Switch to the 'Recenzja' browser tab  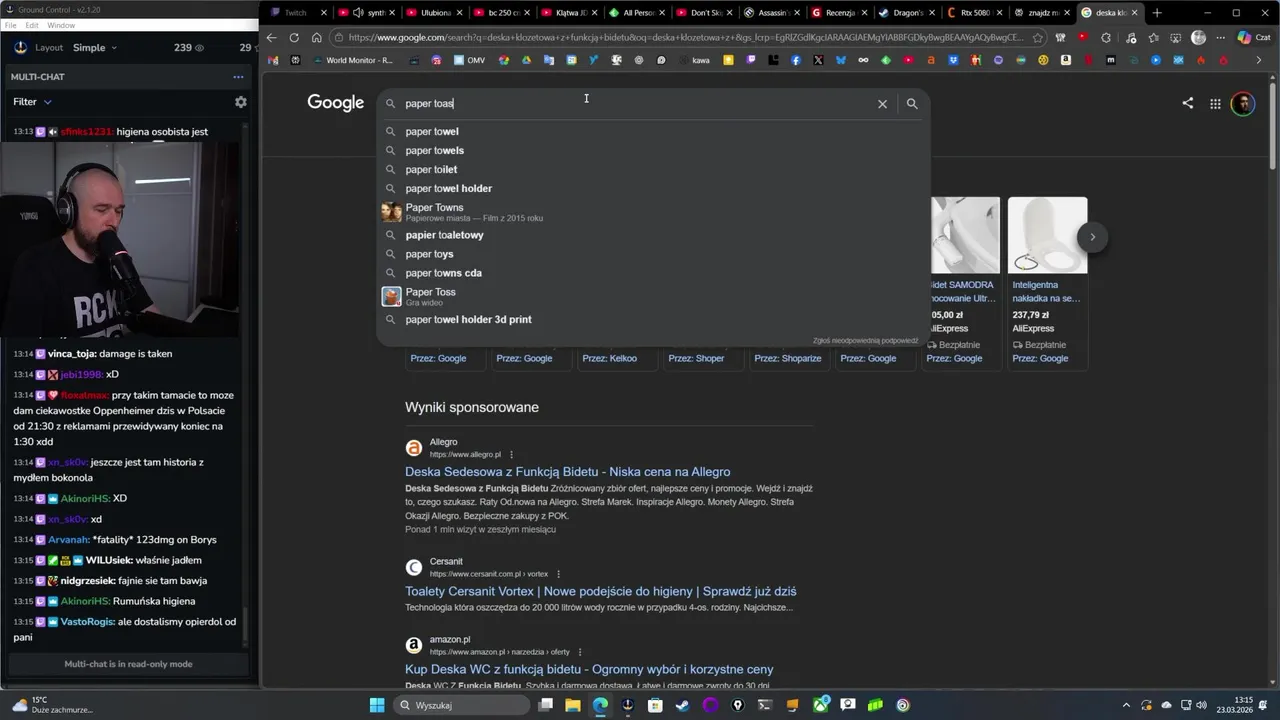[838, 13]
